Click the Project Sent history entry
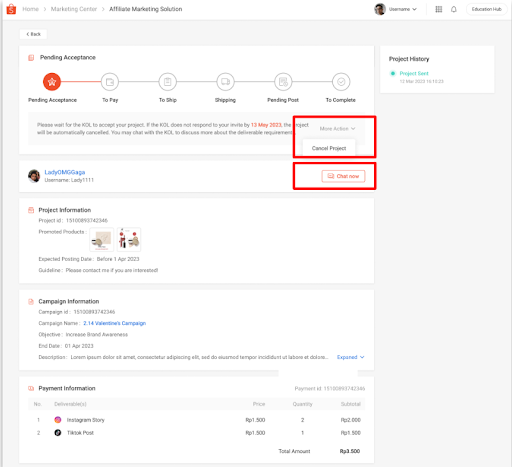This screenshot has width=512, height=467. click(x=414, y=73)
